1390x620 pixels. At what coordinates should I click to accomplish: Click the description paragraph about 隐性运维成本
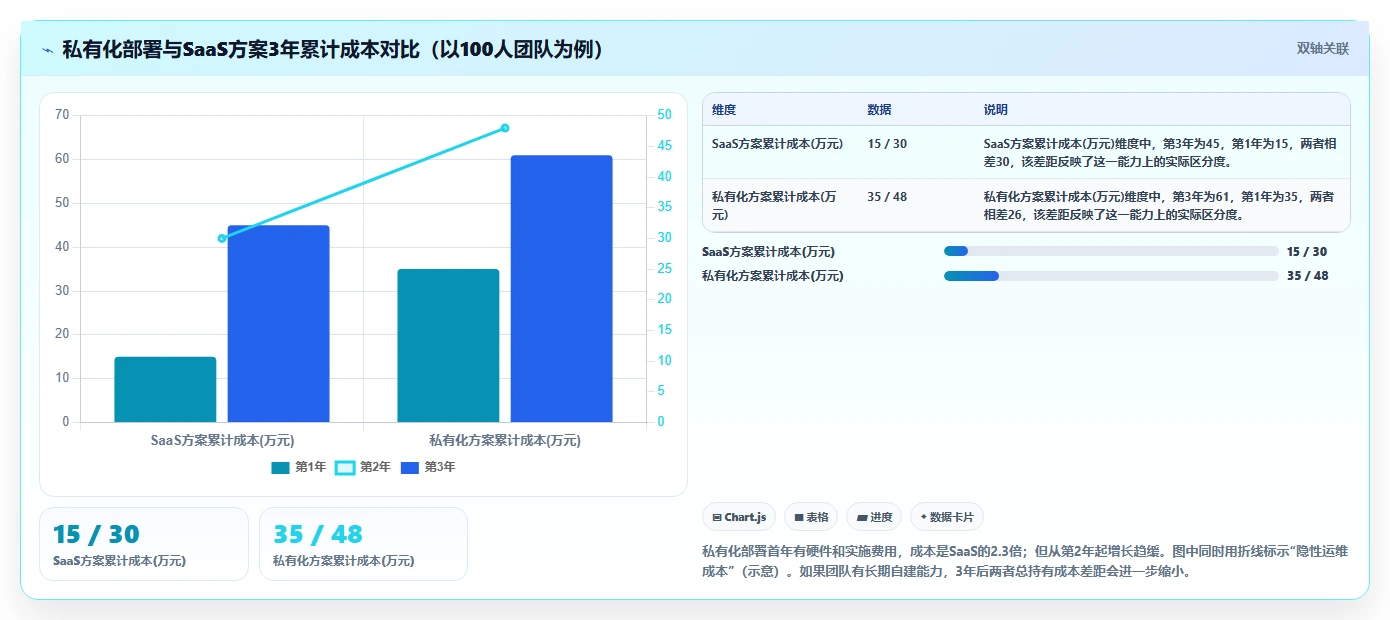(x=1026, y=561)
